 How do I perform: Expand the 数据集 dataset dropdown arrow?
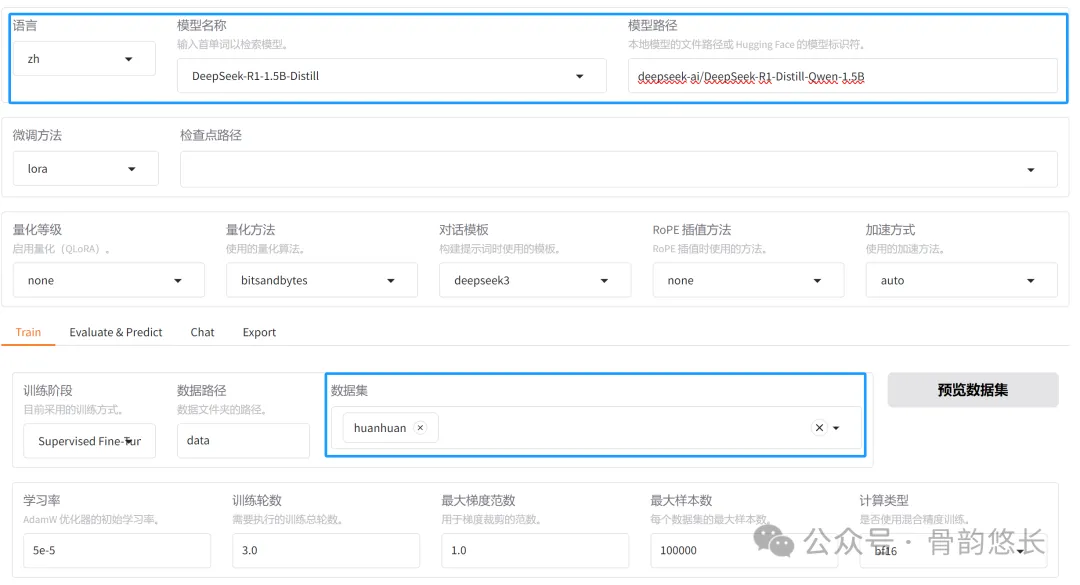[836, 428]
